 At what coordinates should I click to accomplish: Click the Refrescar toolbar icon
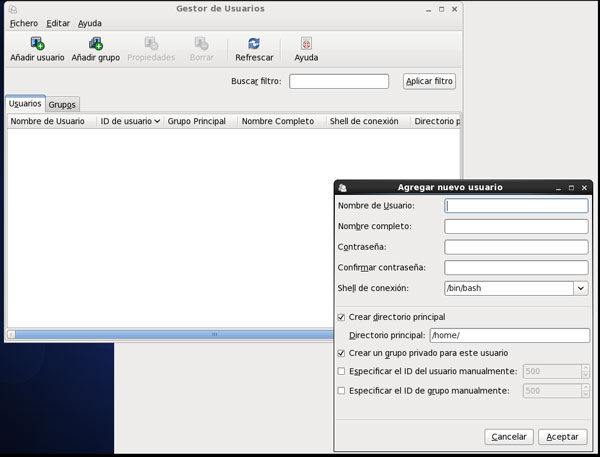254,43
